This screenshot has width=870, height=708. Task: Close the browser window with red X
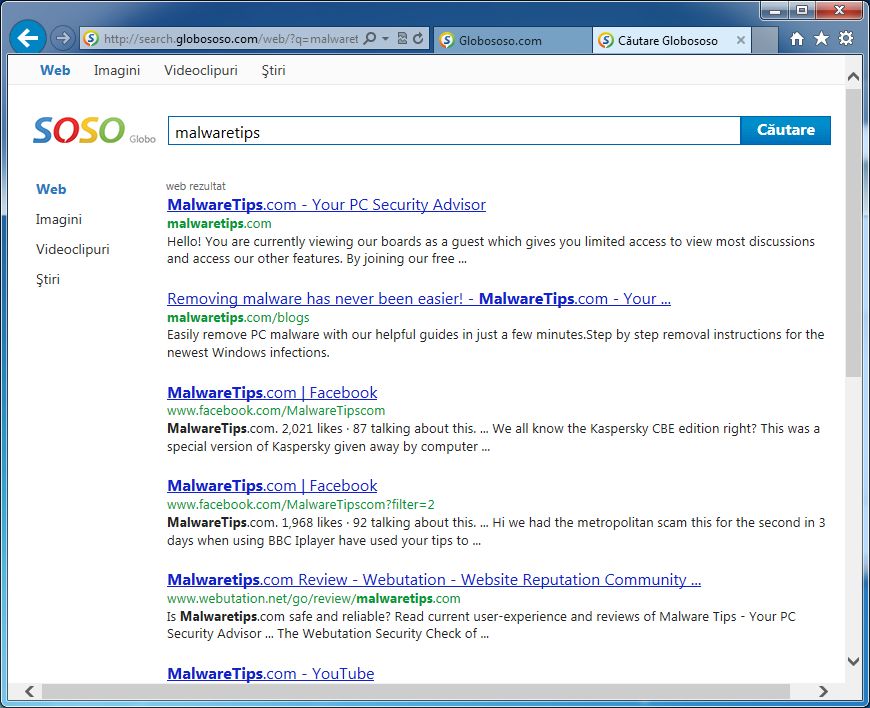point(839,11)
